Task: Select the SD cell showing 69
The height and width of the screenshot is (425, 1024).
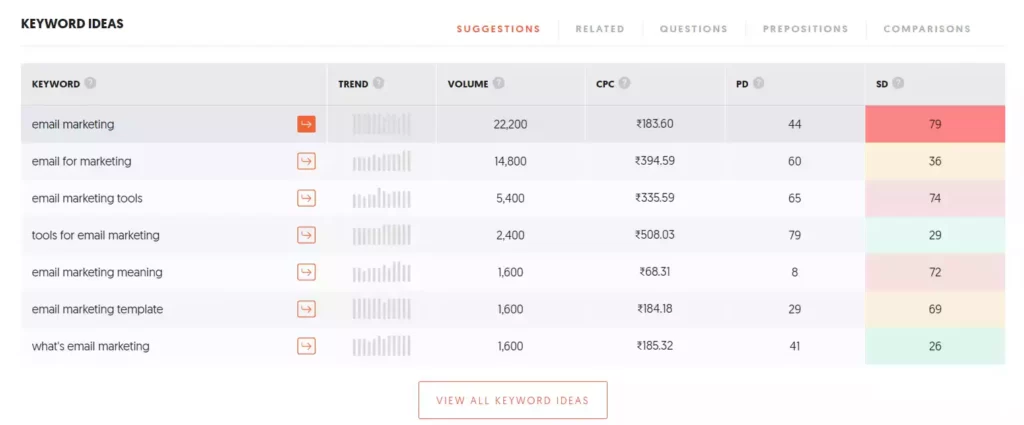Action: 935,309
